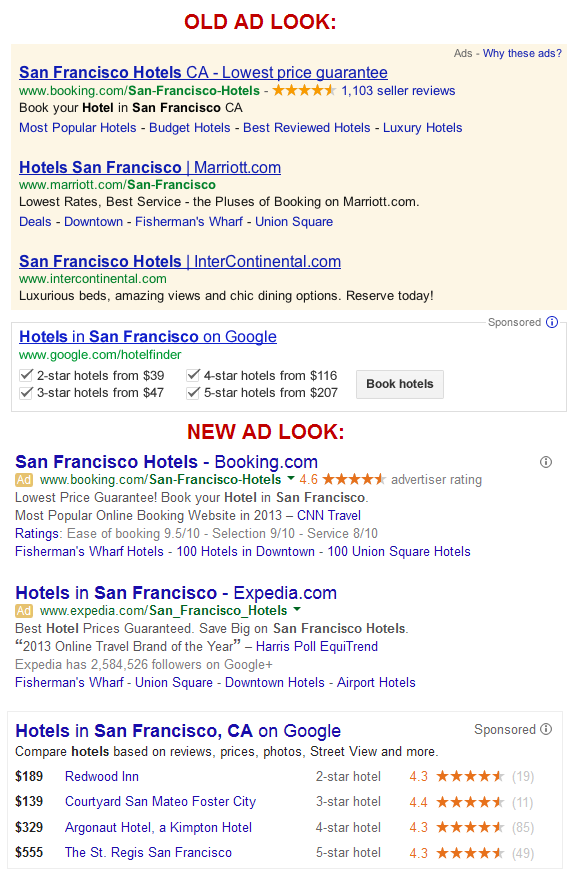
Task: Open Harris Poll EquiTrend link
Action: (317, 647)
